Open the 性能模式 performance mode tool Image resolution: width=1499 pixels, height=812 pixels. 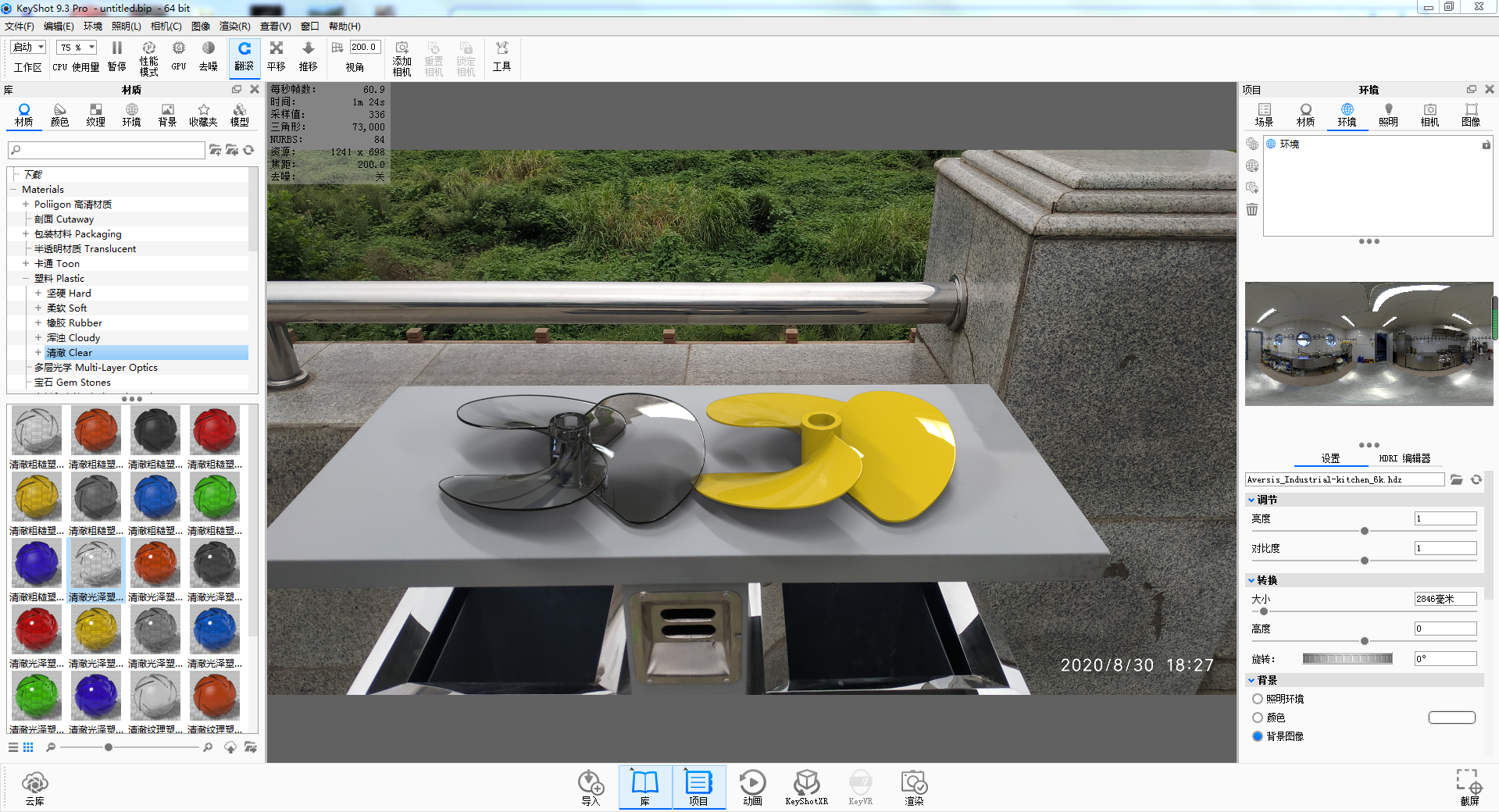coord(148,59)
